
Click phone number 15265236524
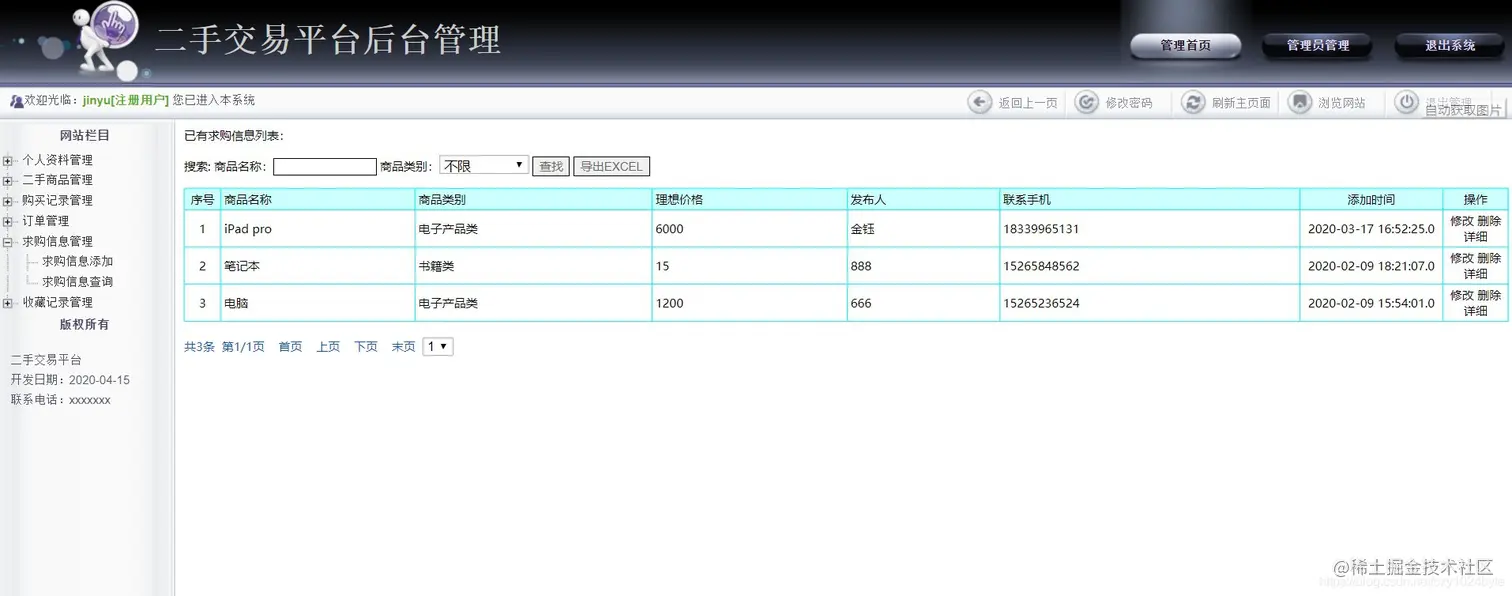click(x=1041, y=303)
